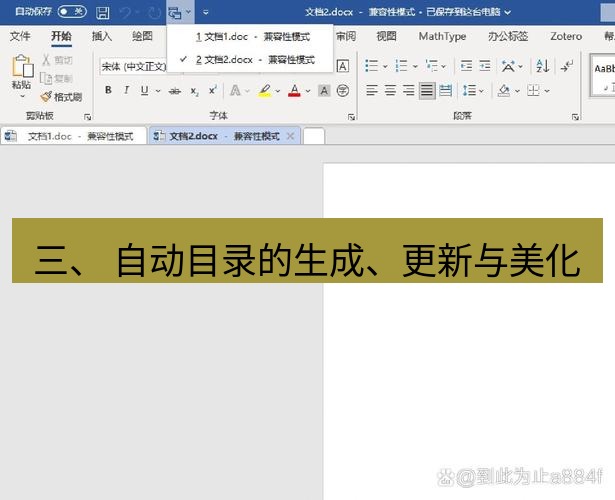615x500 pixels.
Task: Click the Character Border icon
Action: point(343,66)
